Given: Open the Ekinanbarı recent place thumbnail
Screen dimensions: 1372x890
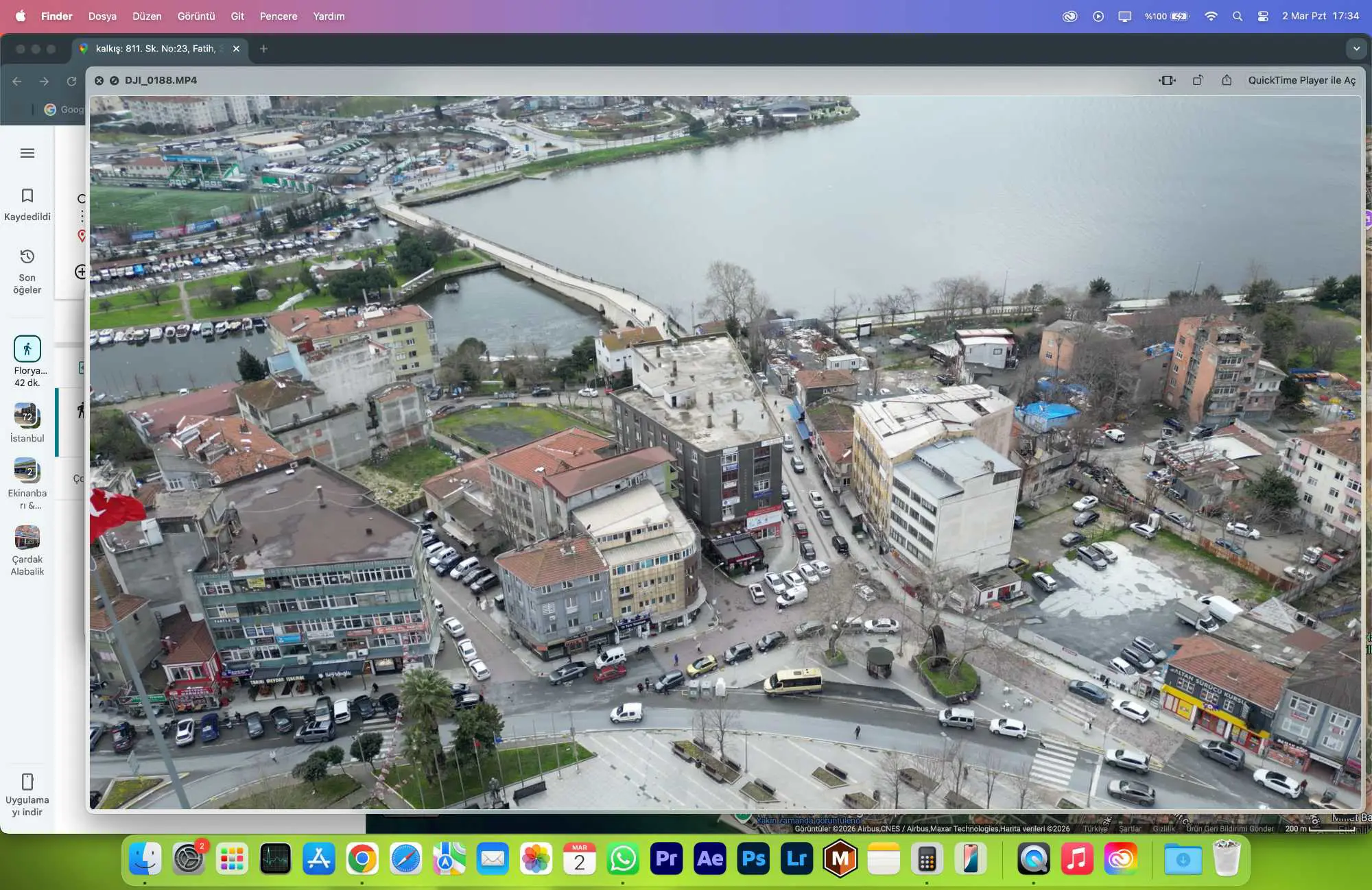Looking at the screenshot, I should click(27, 484).
